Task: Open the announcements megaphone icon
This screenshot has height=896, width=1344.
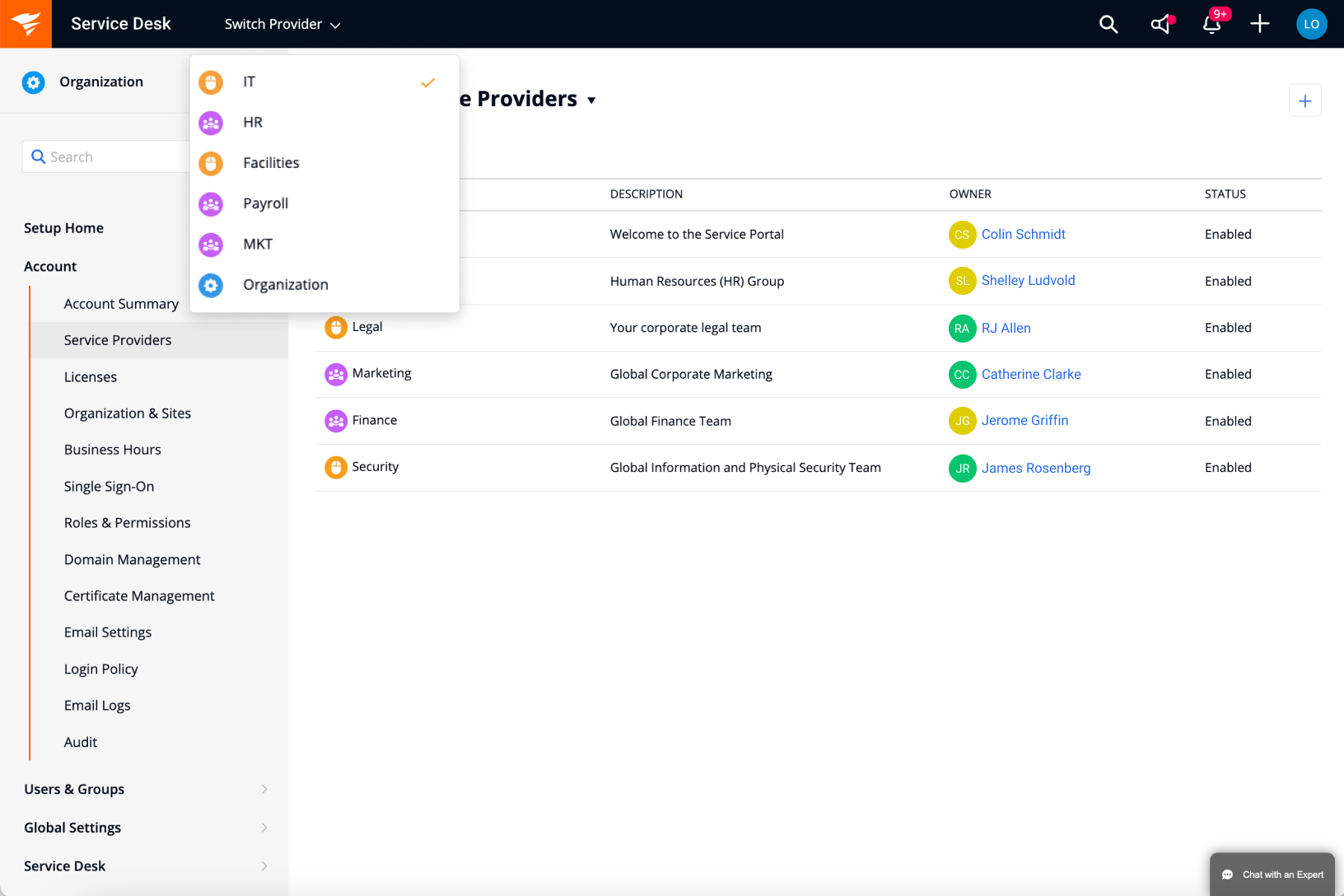Action: click(1160, 25)
